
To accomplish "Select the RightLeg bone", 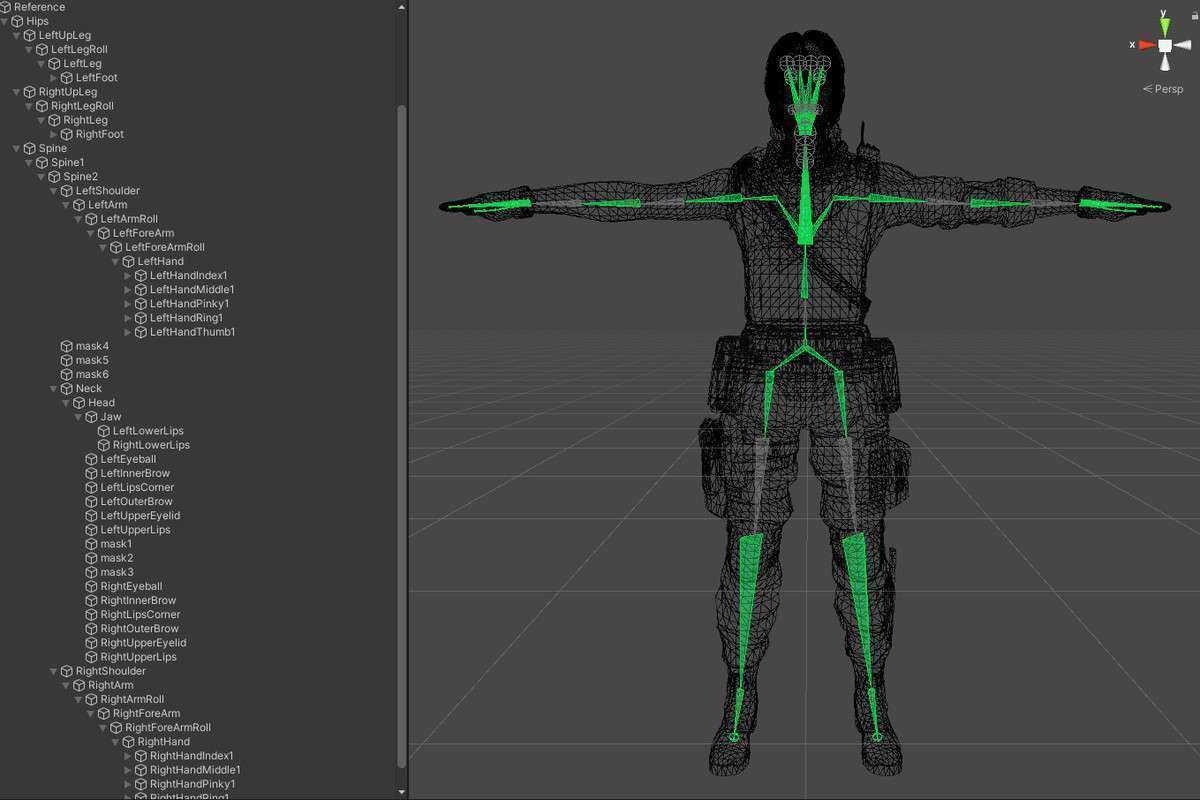I will [x=85, y=120].
